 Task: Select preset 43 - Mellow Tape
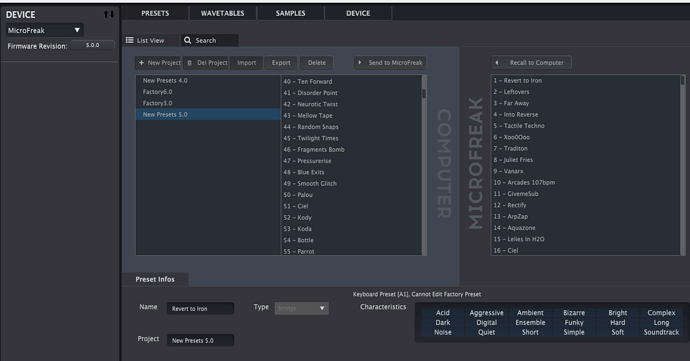pyautogui.click(x=351, y=115)
